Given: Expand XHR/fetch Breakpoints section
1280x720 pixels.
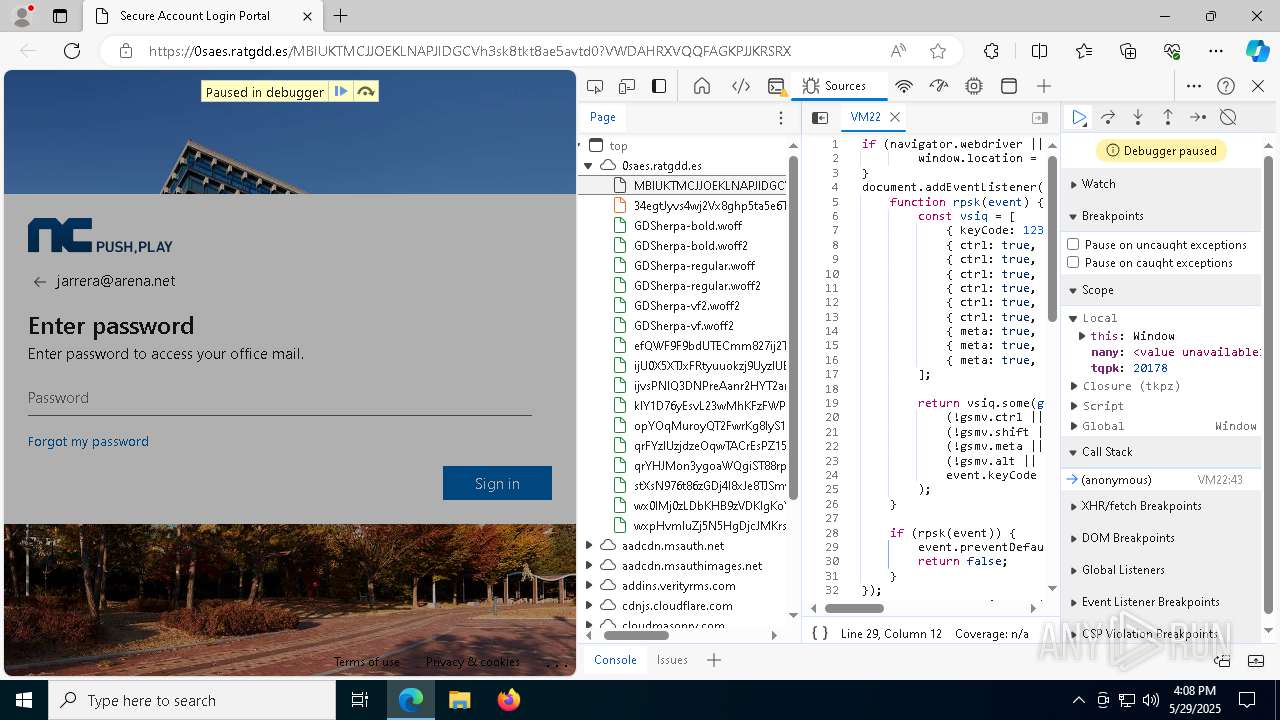Looking at the screenshot, I should pyautogui.click(x=1161, y=506).
